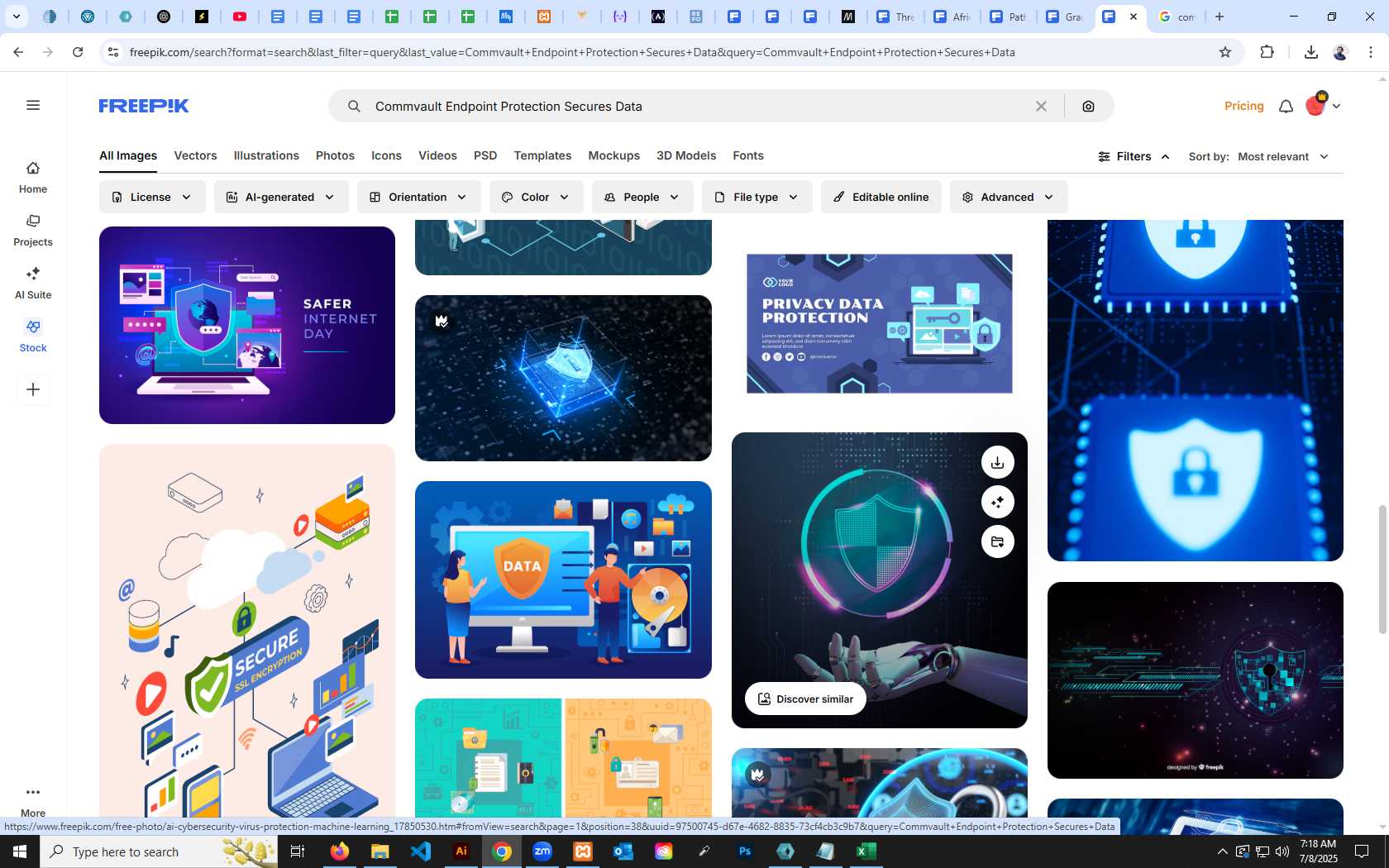Open the notifications bell
Viewport: 1389px width, 868px height.
pyautogui.click(x=1286, y=106)
